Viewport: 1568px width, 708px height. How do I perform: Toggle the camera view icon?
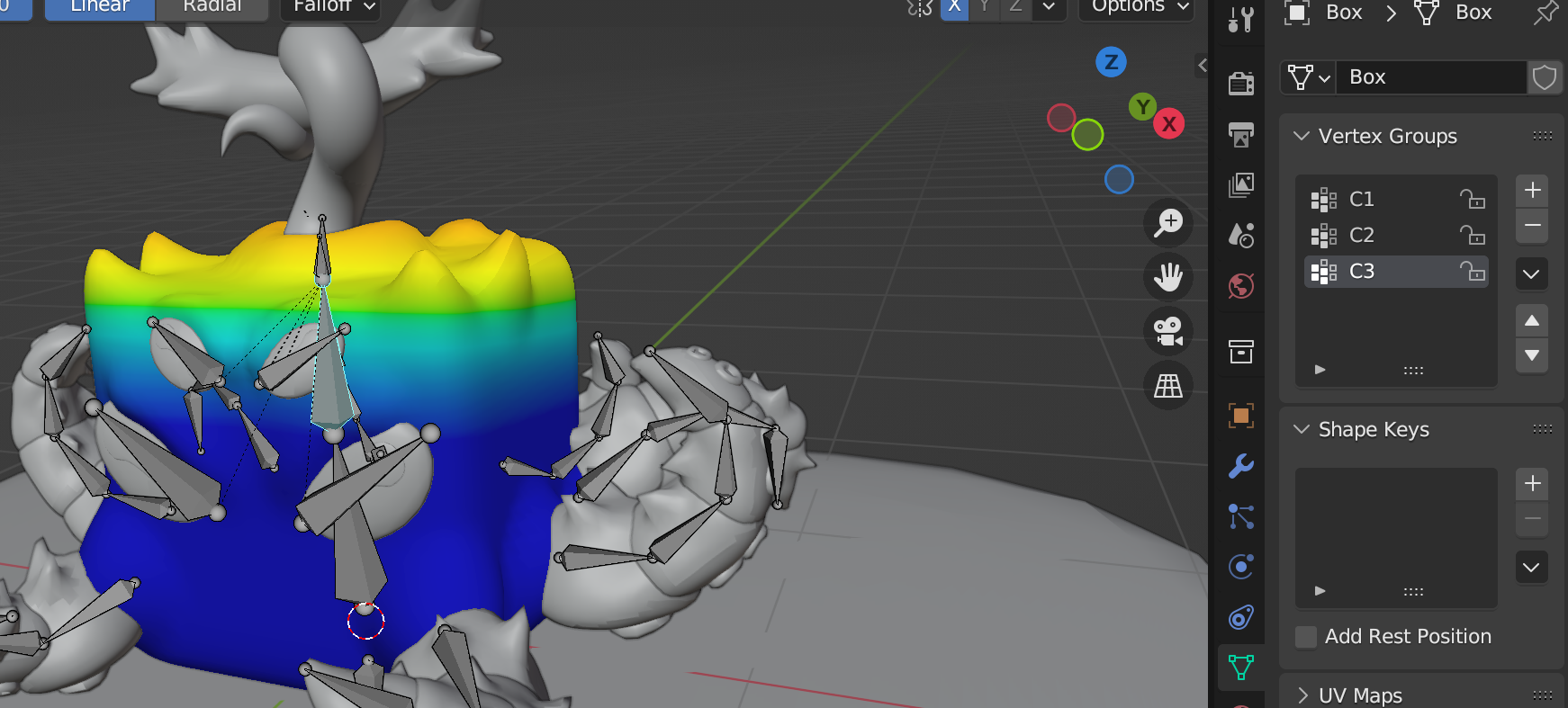[1168, 331]
